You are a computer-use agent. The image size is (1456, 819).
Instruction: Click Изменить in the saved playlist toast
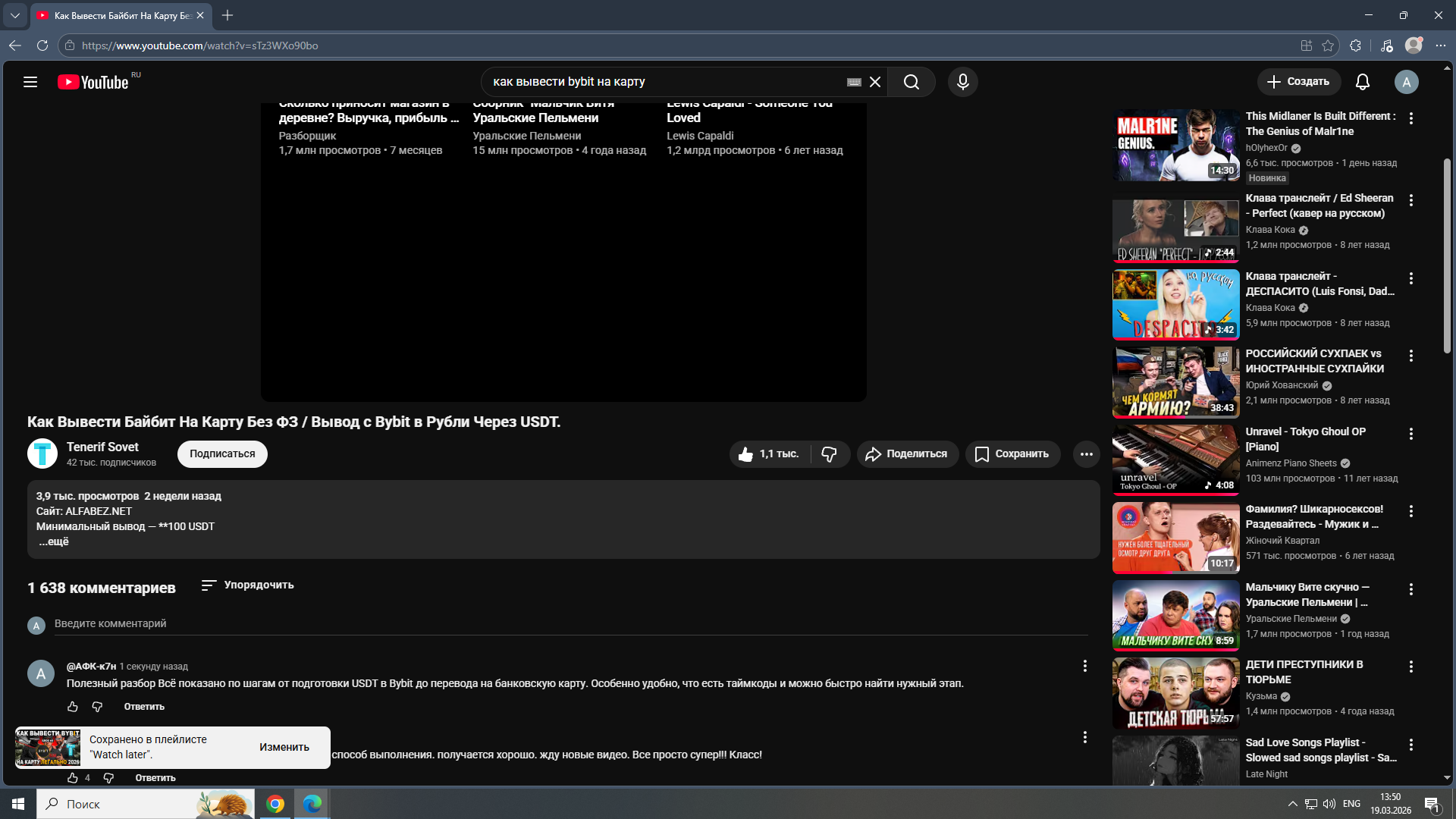click(x=284, y=748)
